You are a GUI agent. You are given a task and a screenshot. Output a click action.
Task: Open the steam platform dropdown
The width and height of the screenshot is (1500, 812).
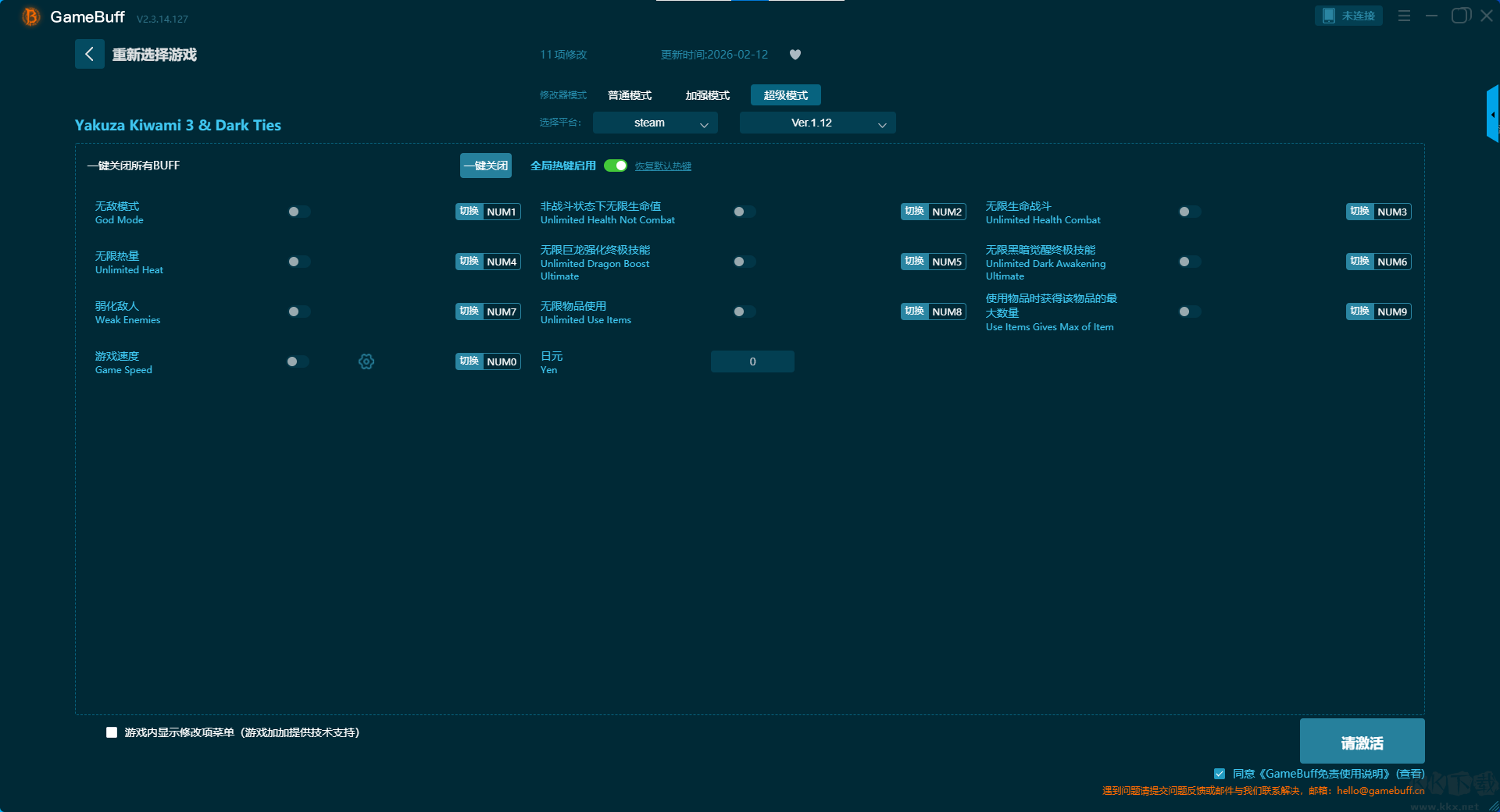(655, 123)
